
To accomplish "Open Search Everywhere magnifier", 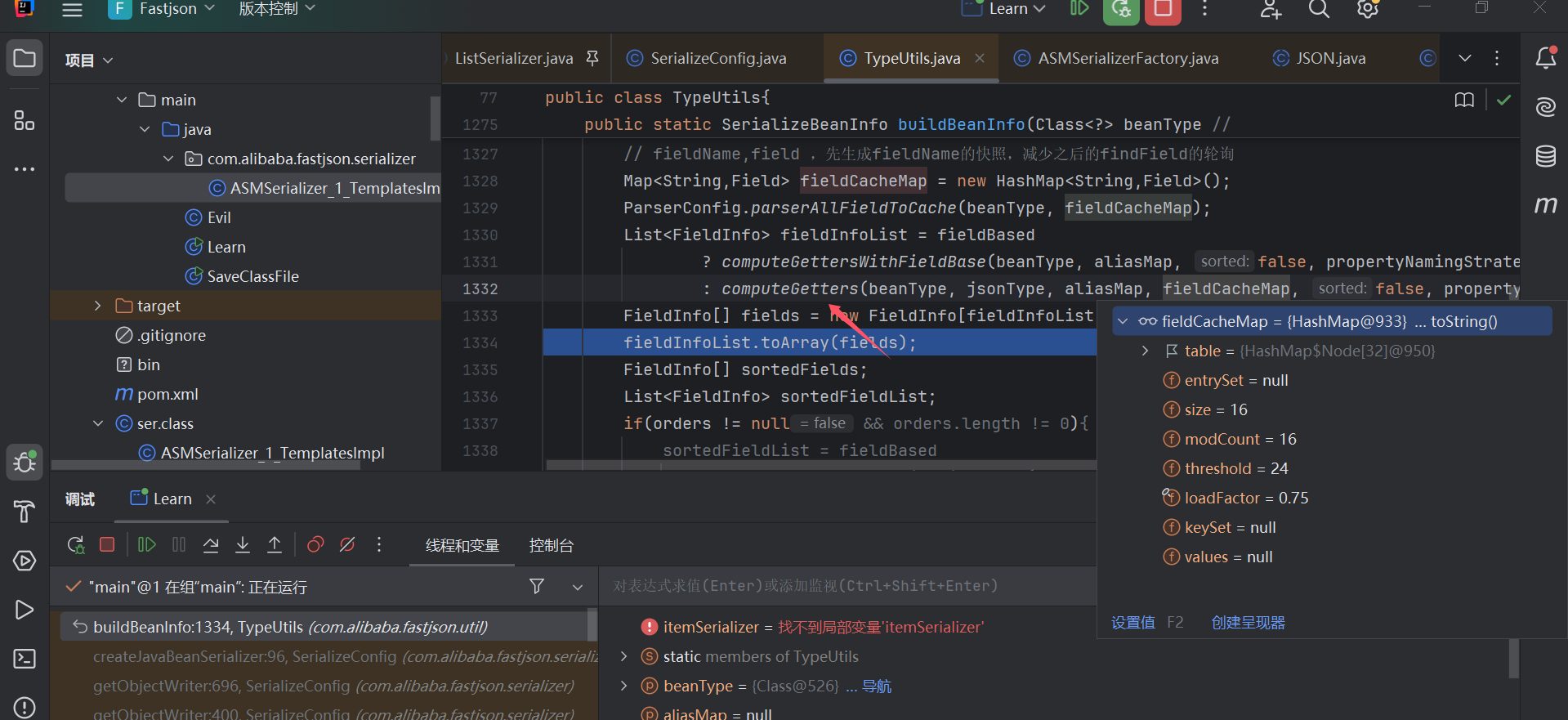I will pos(1319,10).
